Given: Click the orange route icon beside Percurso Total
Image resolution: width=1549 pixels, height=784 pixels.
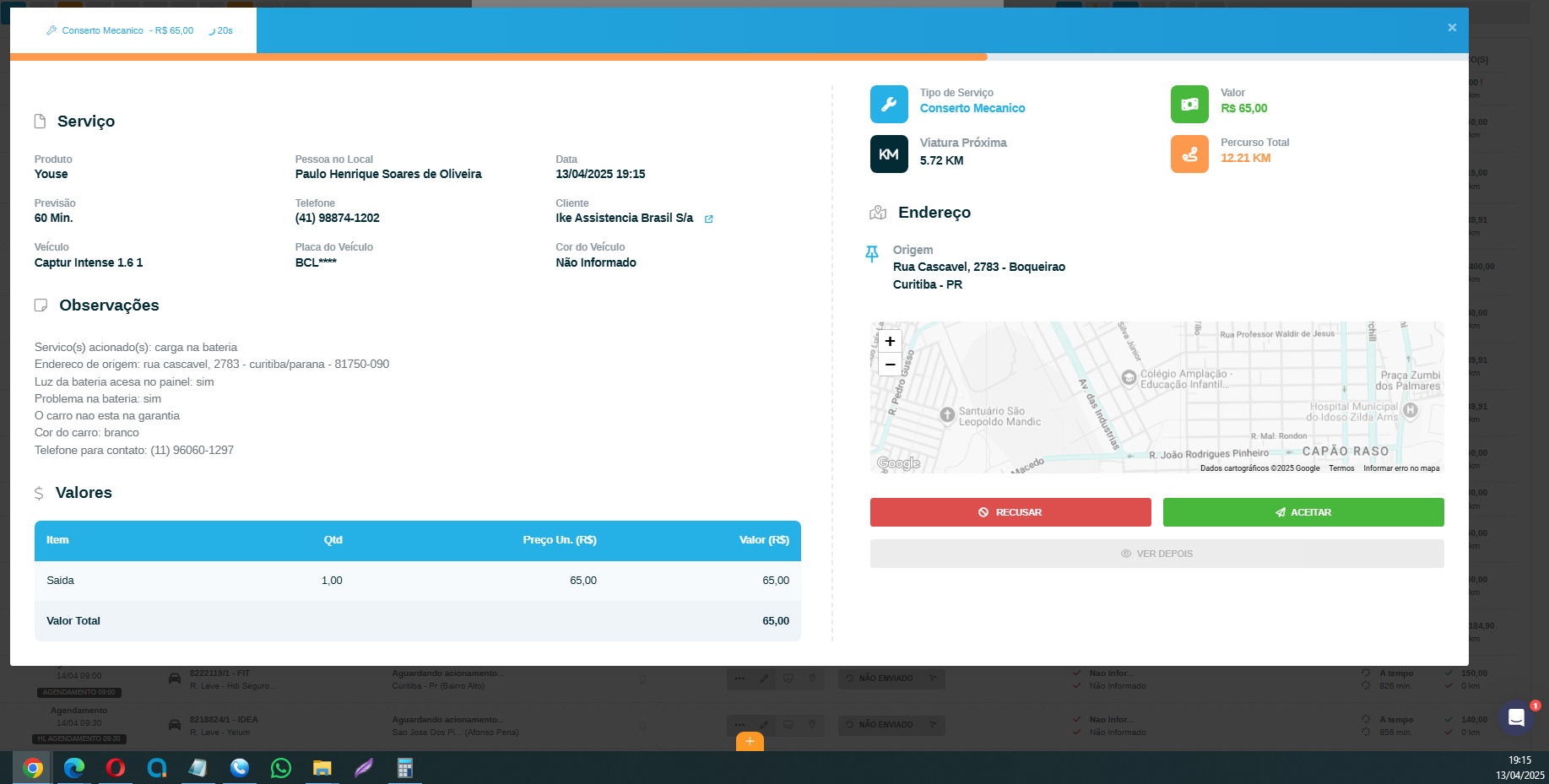Looking at the screenshot, I should (1189, 154).
